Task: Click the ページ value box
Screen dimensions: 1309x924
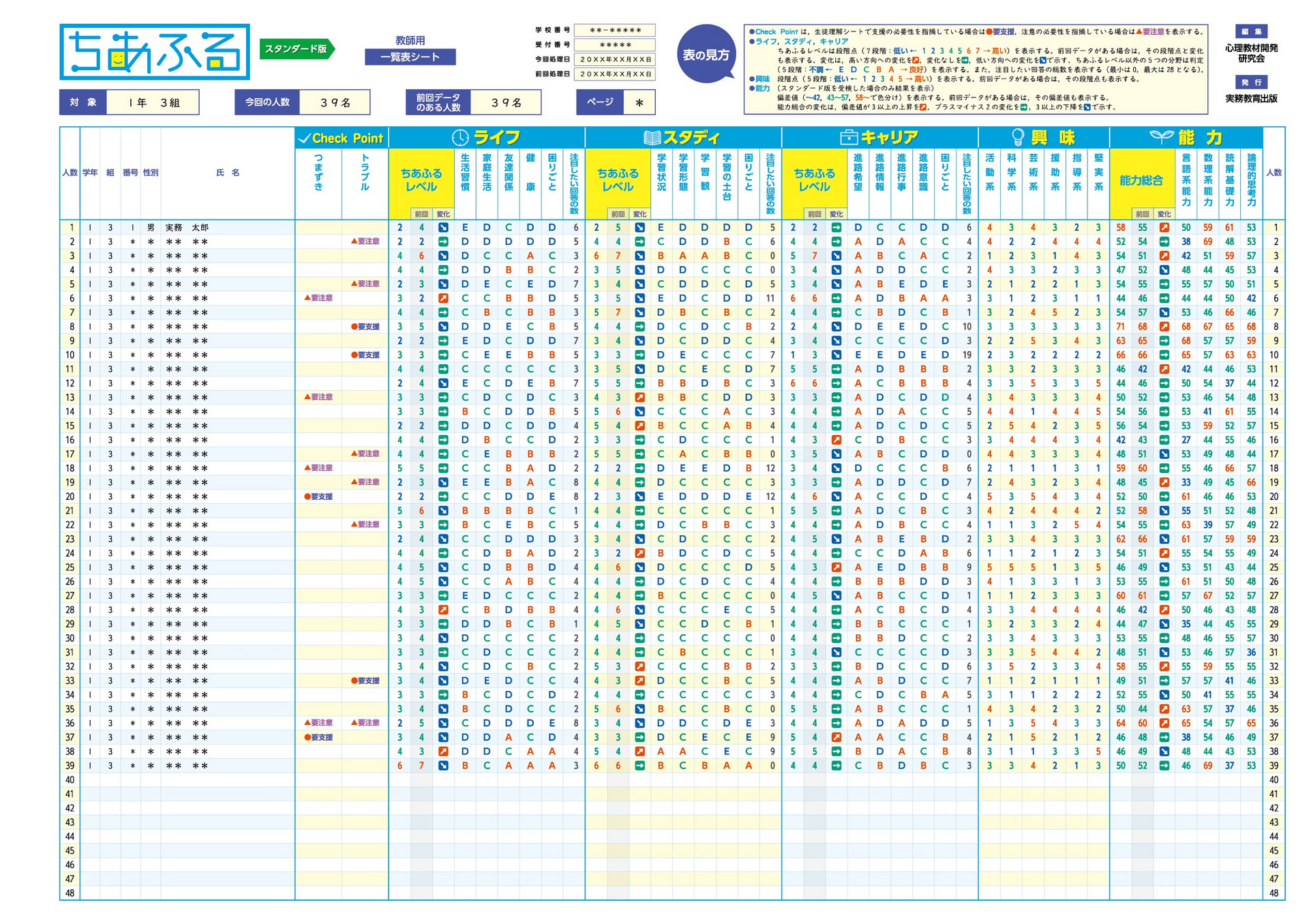Action: tap(639, 103)
